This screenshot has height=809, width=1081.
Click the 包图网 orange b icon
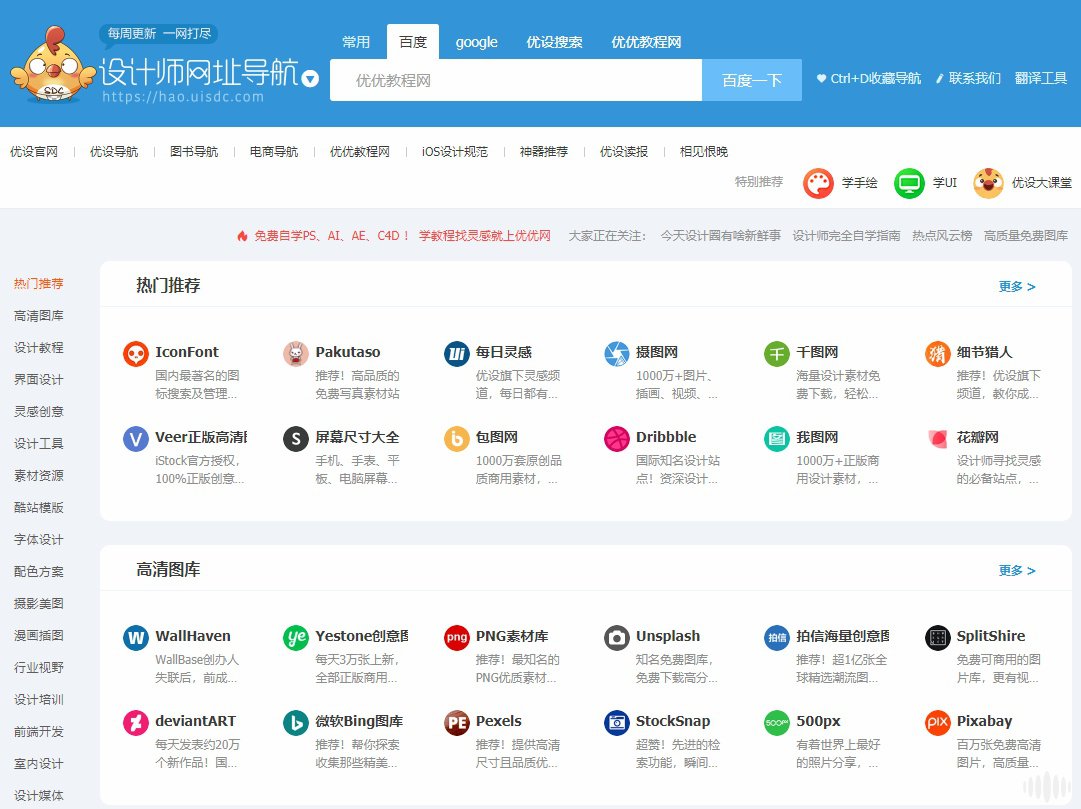pos(456,439)
